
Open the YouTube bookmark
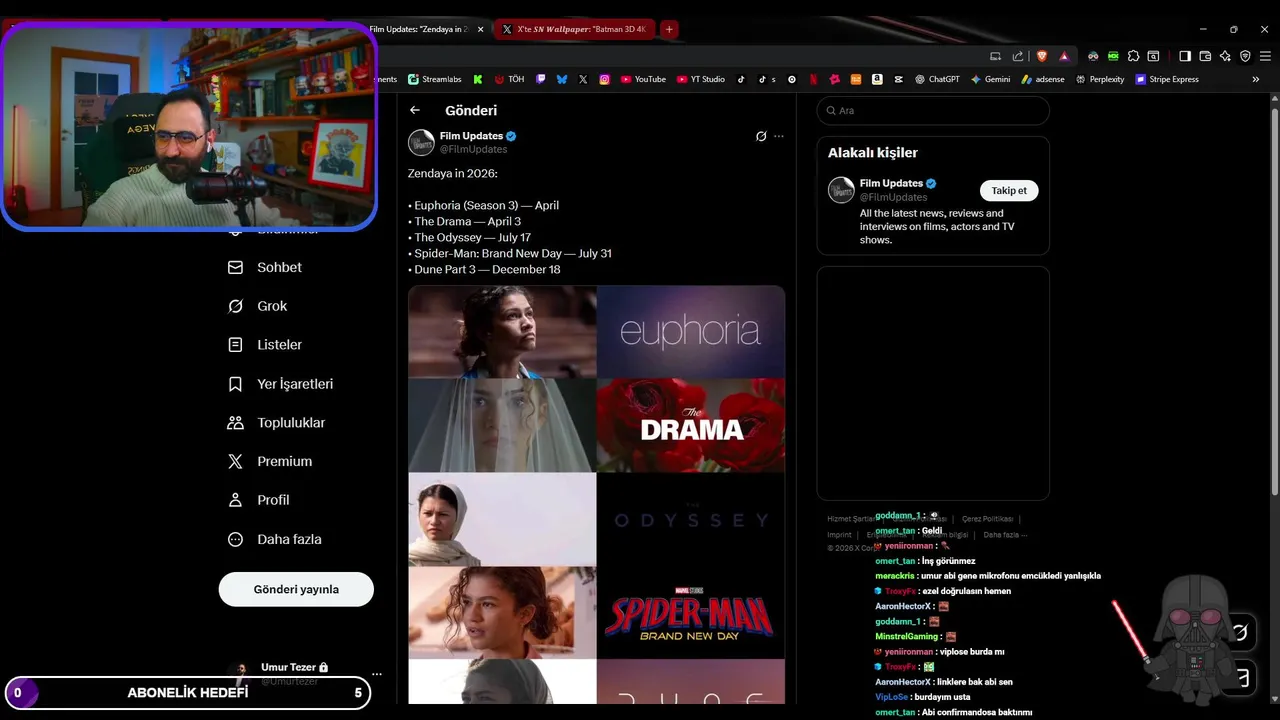[643, 79]
